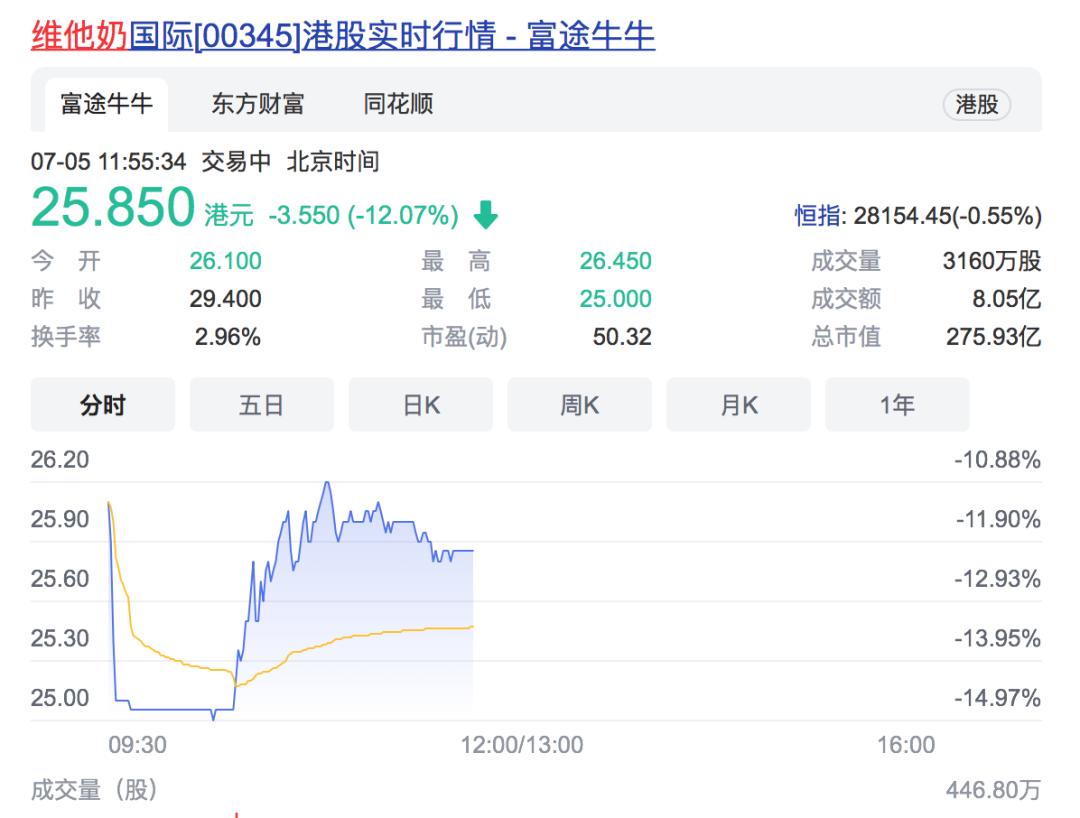
Task: Switch to the 五日 five-day chart
Action: (262, 405)
